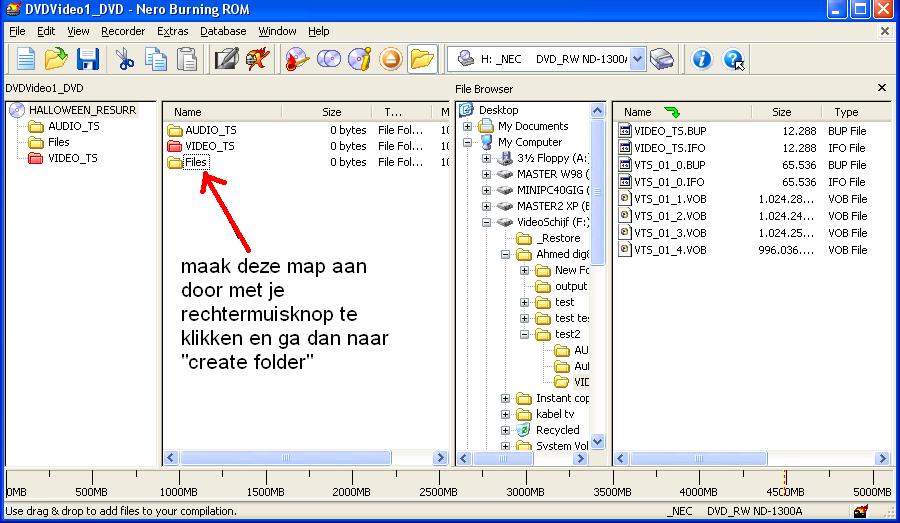This screenshot has height=523, width=900.
Task: Activate the context Help question-mark icon
Action: click(734, 59)
